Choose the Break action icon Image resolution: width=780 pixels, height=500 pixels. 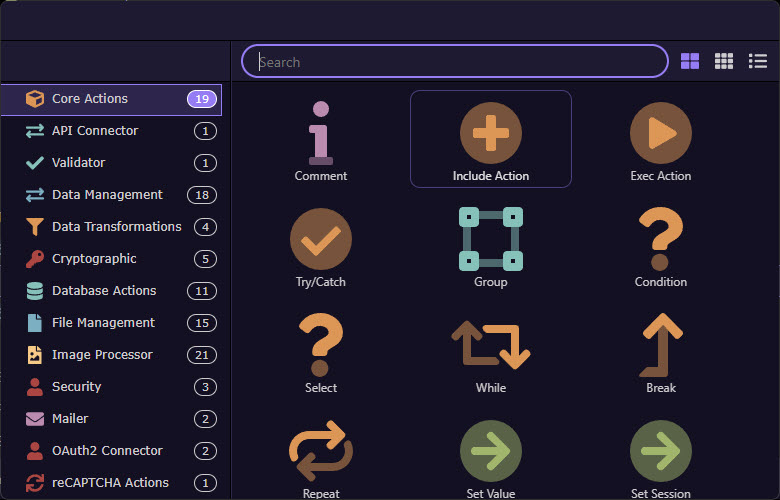click(x=660, y=345)
